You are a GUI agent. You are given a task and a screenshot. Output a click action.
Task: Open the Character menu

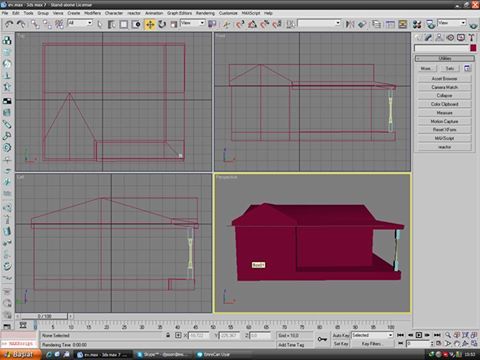point(114,13)
